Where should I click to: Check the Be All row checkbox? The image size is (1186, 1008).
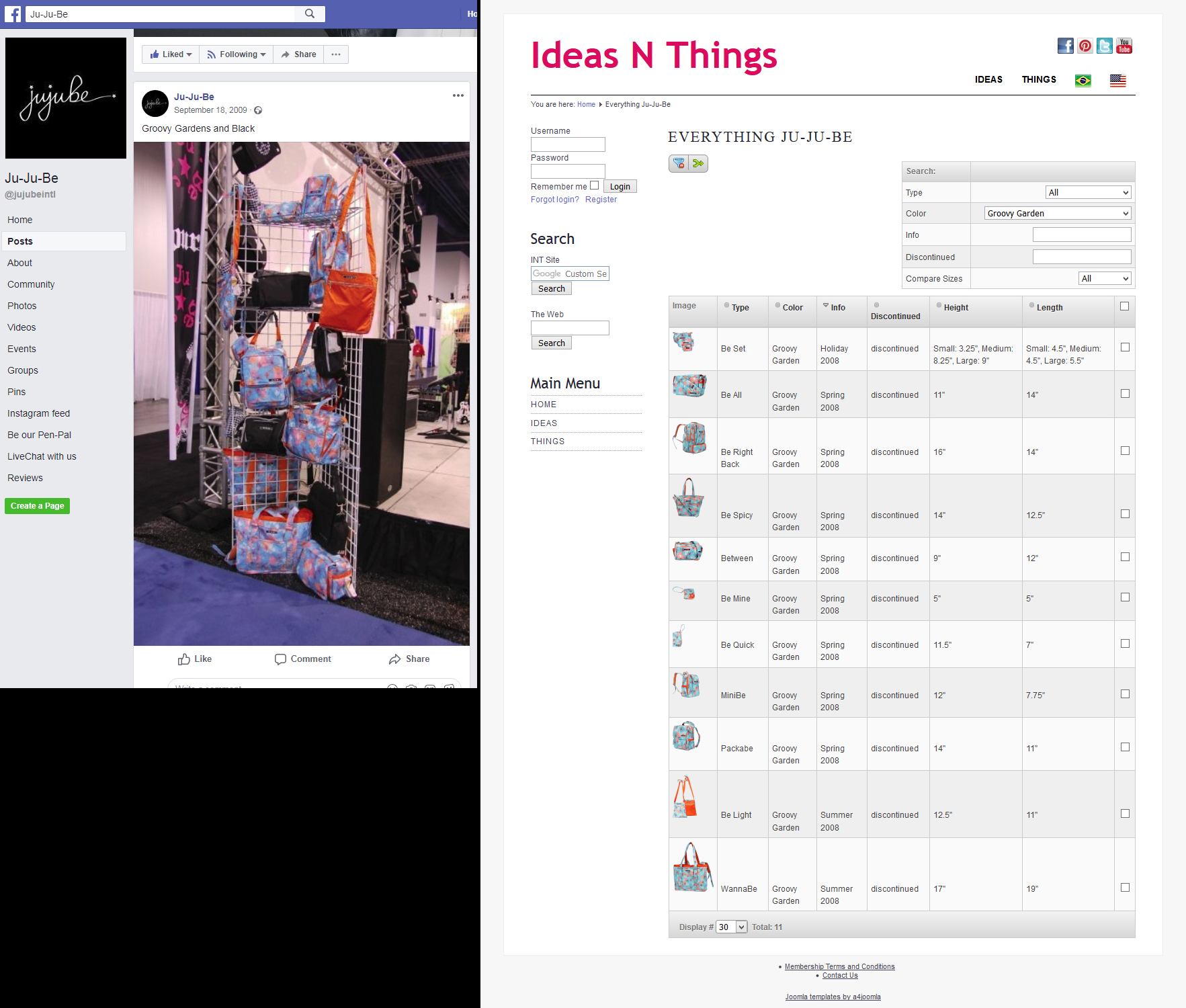1125,394
